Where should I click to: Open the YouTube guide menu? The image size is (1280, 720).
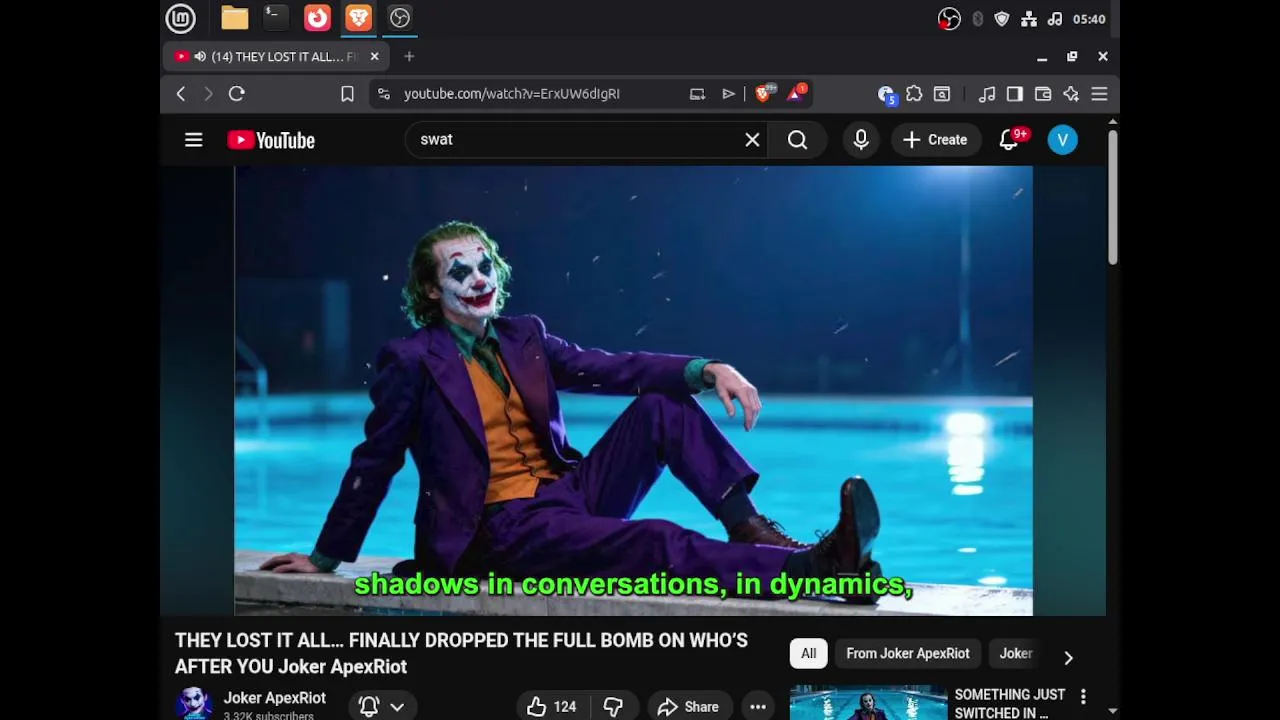(x=194, y=140)
